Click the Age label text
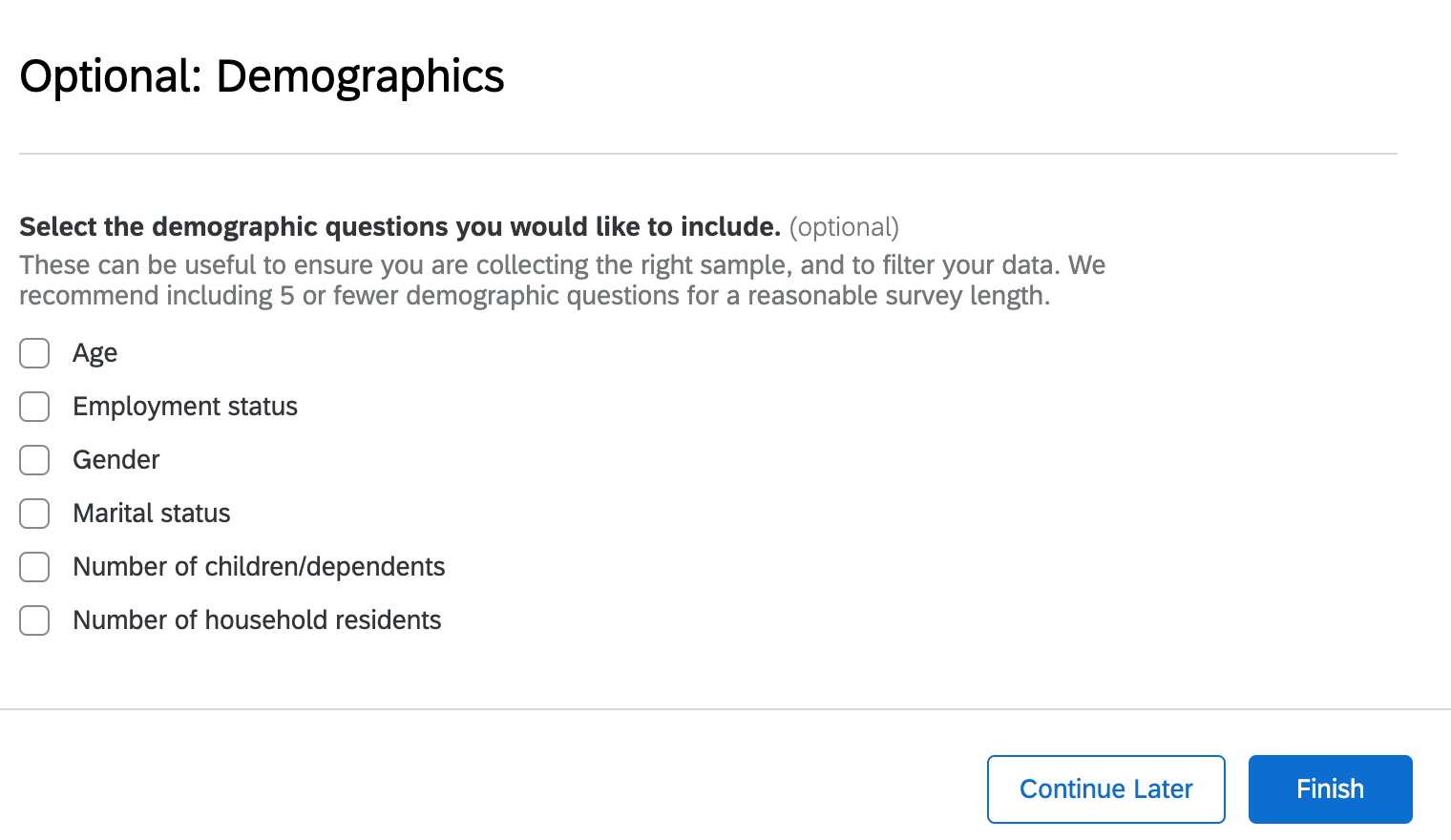Screen dimensions: 1451x840 click(95, 353)
